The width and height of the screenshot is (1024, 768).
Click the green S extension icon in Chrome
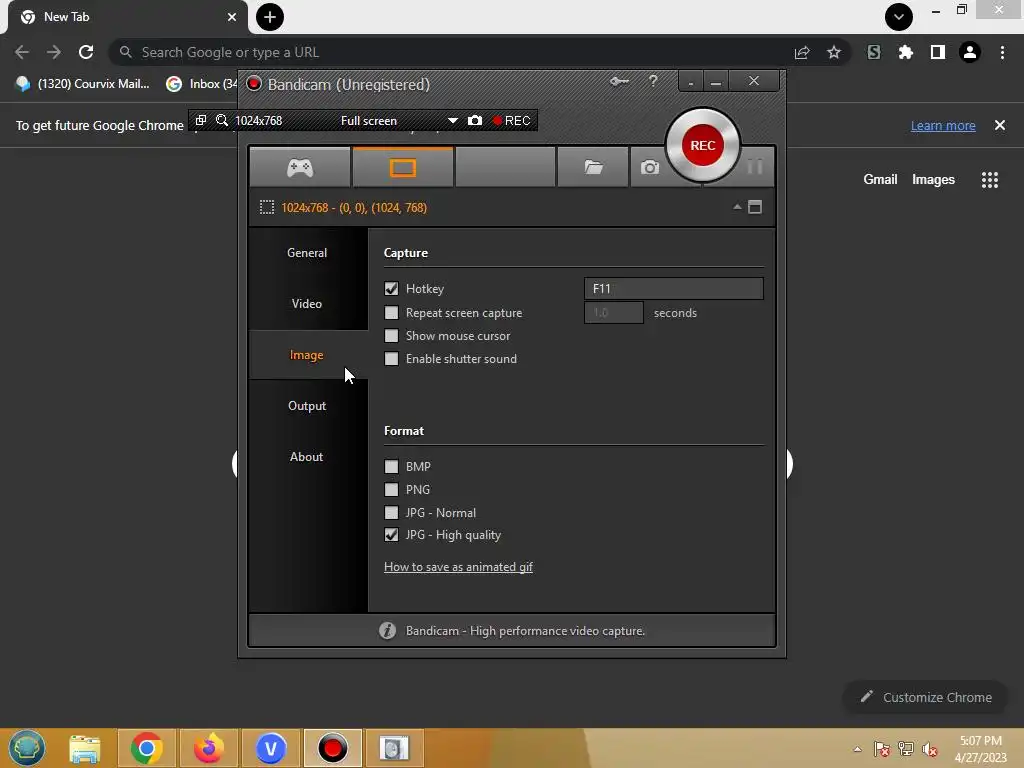pos(874,52)
